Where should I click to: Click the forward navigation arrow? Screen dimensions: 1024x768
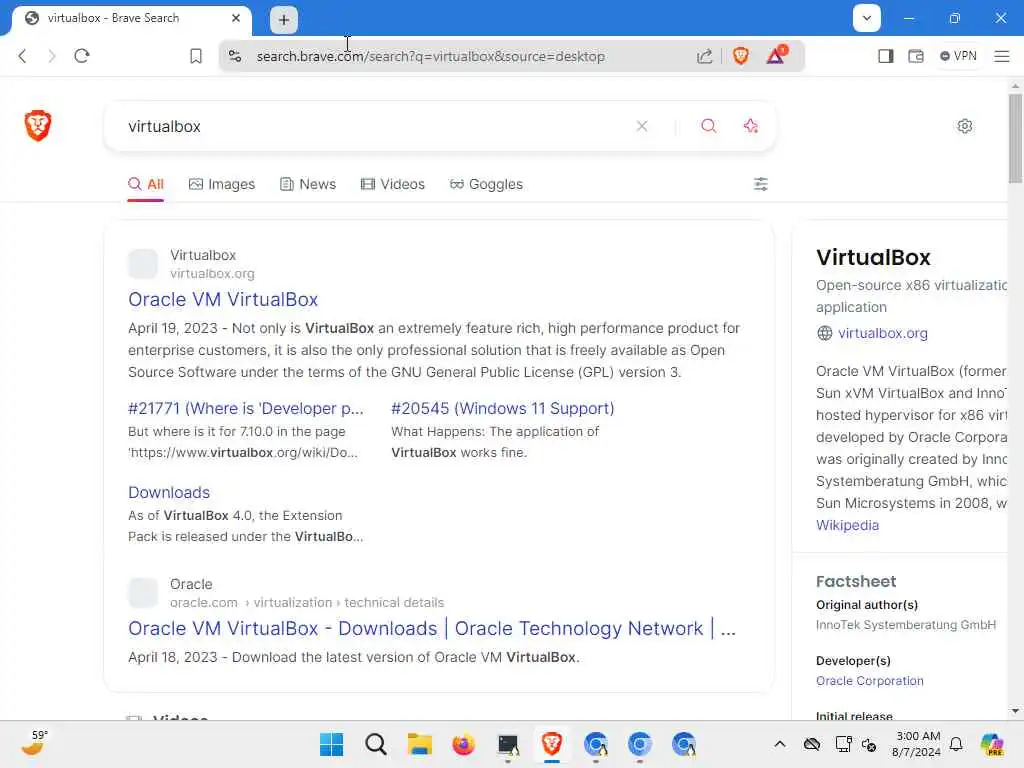pos(52,56)
